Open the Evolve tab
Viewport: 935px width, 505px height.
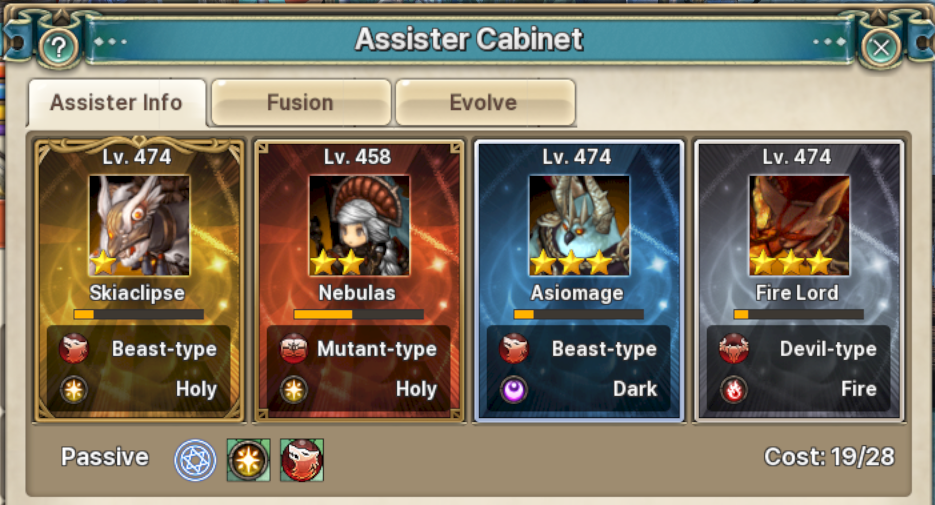(x=484, y=103)
